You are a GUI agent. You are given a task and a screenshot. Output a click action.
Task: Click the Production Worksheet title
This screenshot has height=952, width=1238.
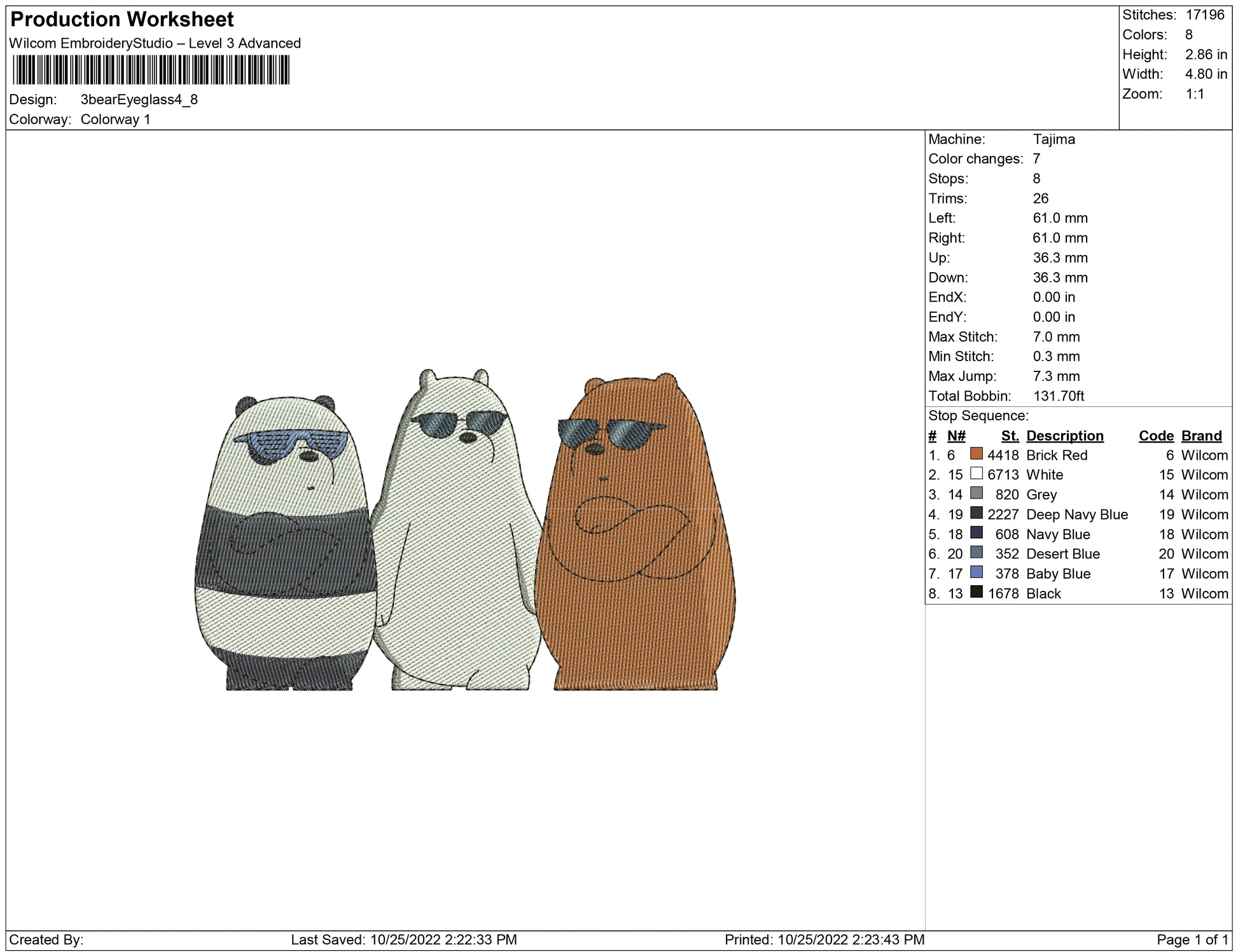[122, 20]
